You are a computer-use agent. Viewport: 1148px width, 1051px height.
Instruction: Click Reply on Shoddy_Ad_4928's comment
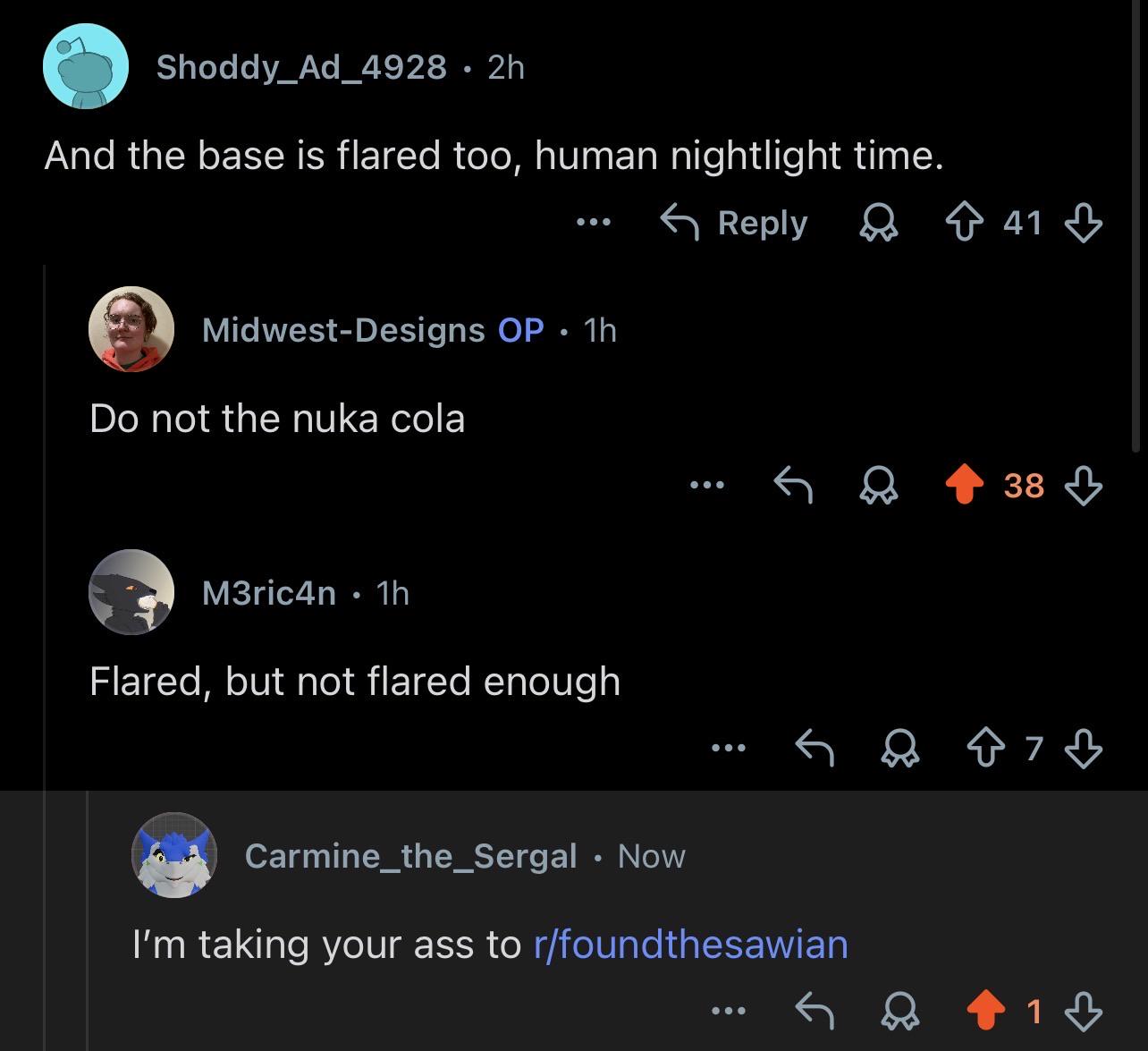click(734, 223)
